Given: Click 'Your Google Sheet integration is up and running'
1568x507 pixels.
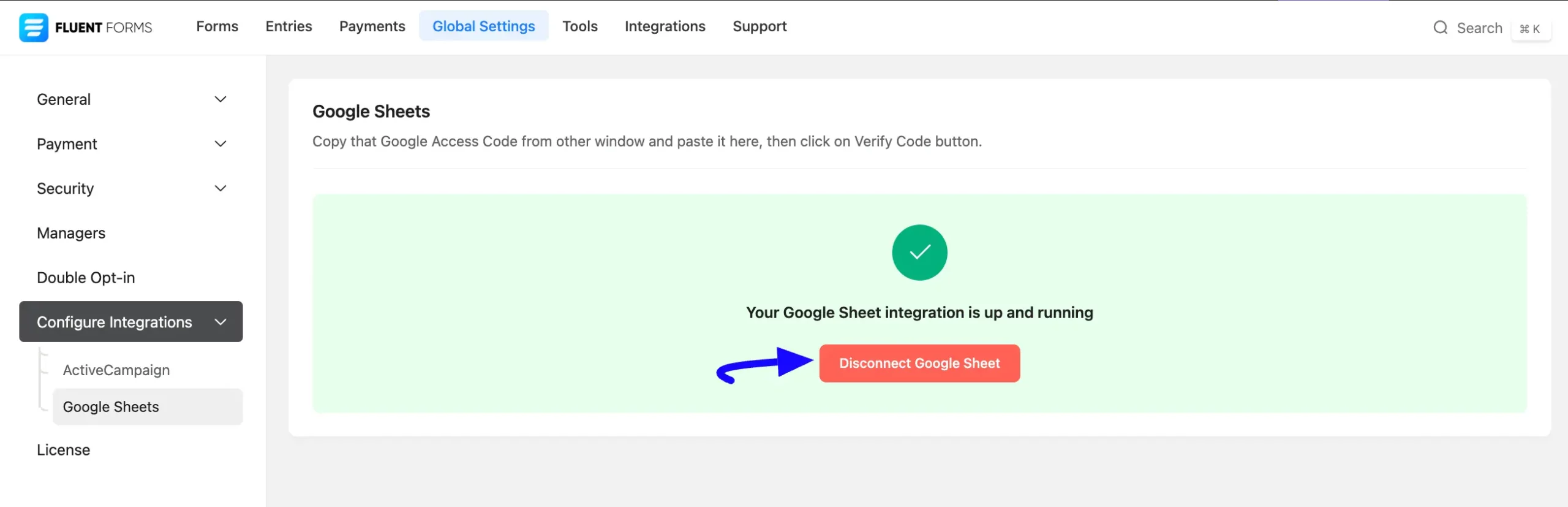Looking at the screenshot, I should (919, 313).
